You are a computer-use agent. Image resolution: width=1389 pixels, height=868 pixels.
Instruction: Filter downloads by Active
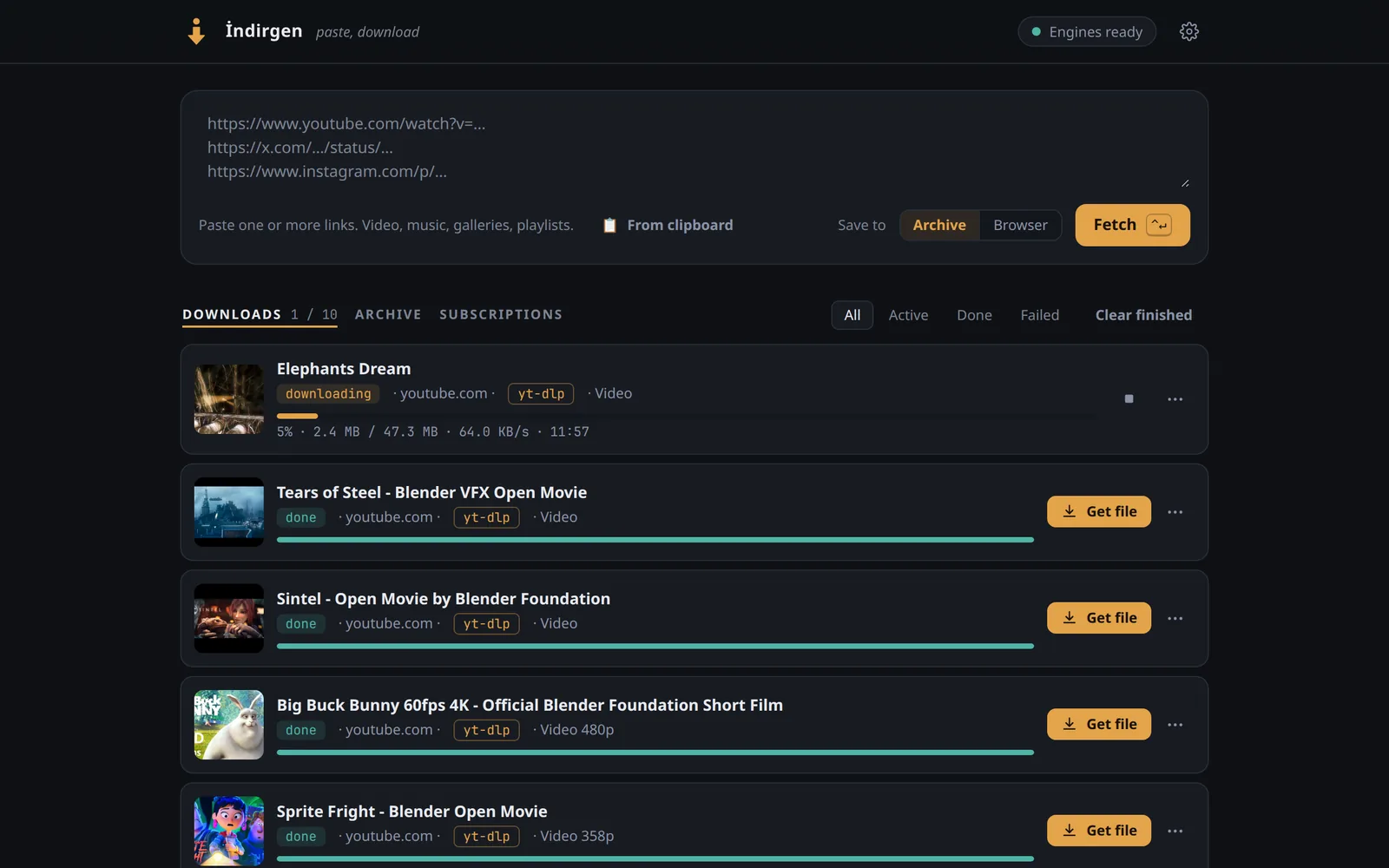pos(908,315)
